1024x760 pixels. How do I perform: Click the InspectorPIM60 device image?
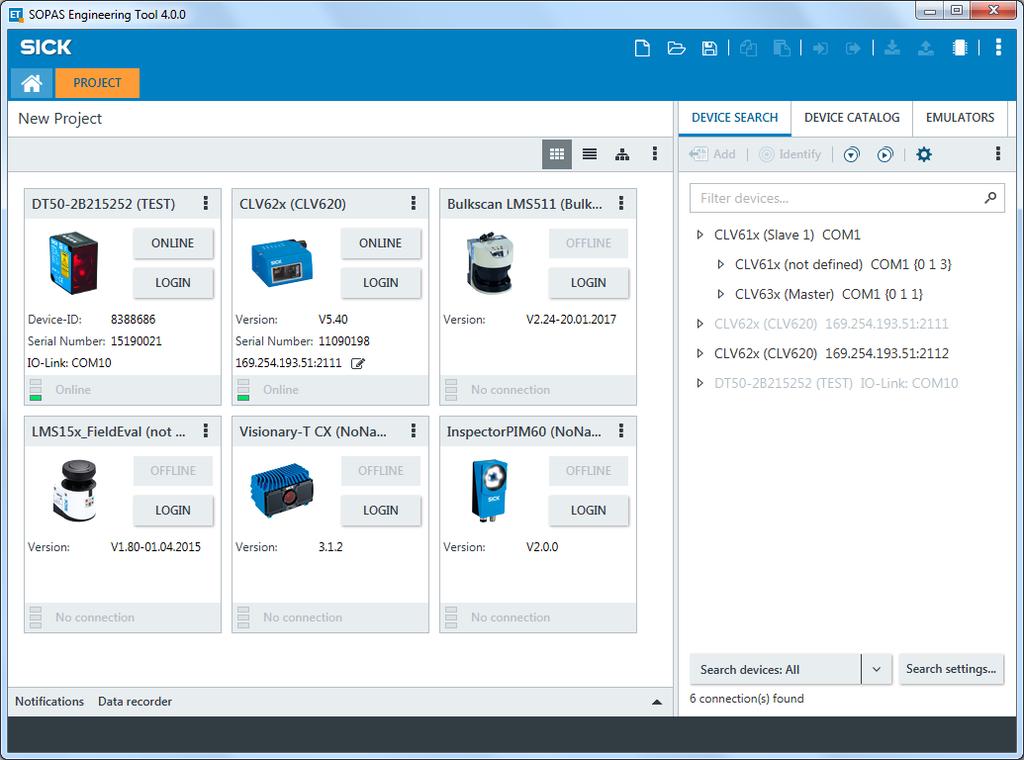point(489,490)
